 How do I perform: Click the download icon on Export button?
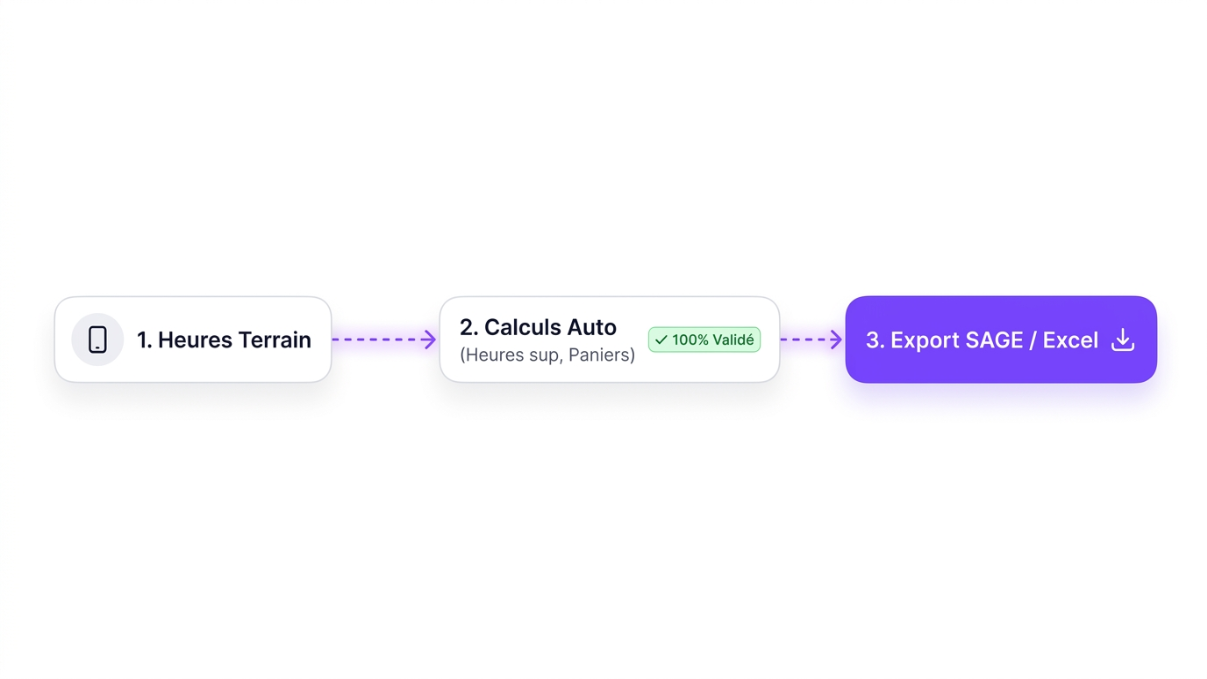click(x=1123, y=340)
